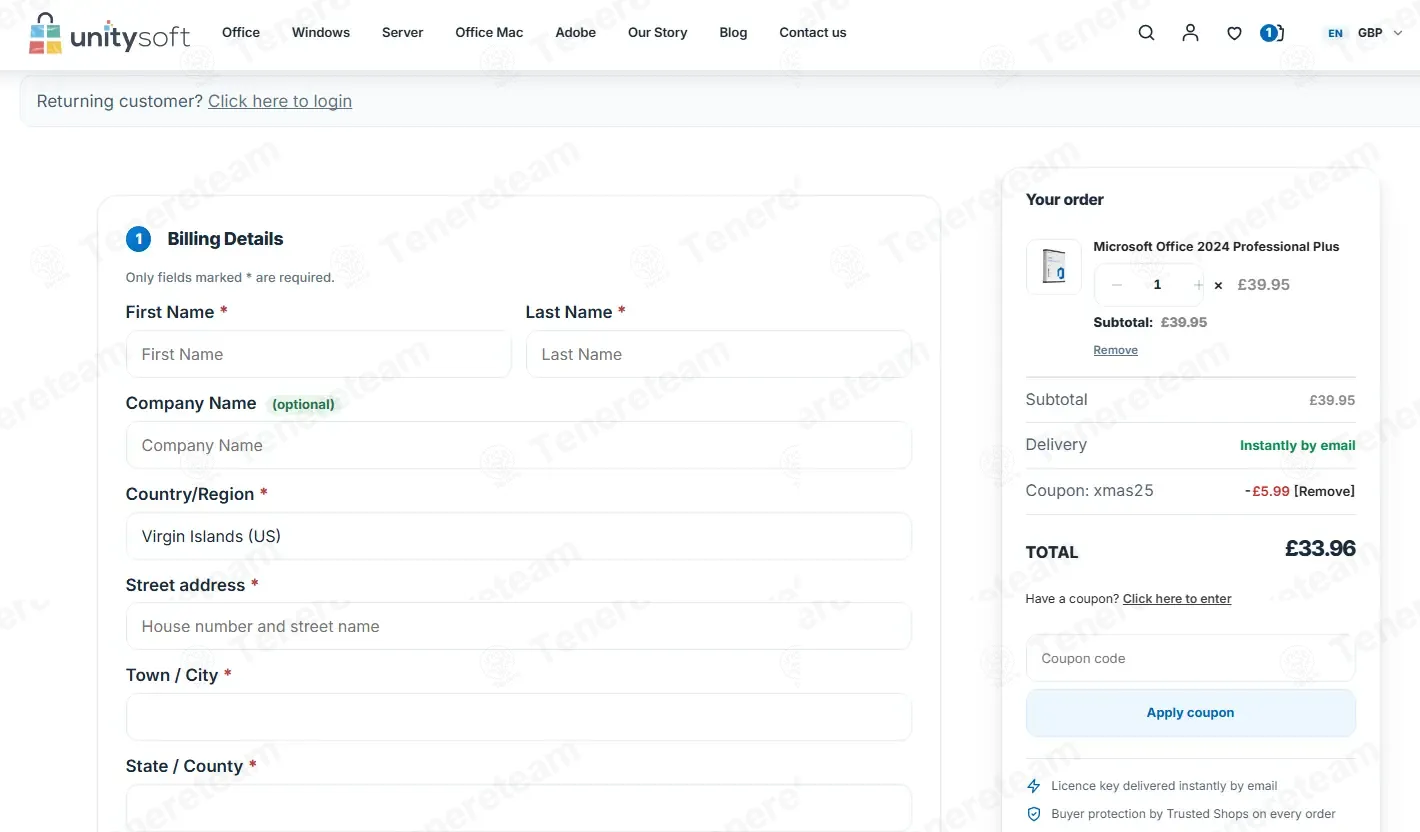
Task: Visit the Blog page
Action: (x=733, y=33)
